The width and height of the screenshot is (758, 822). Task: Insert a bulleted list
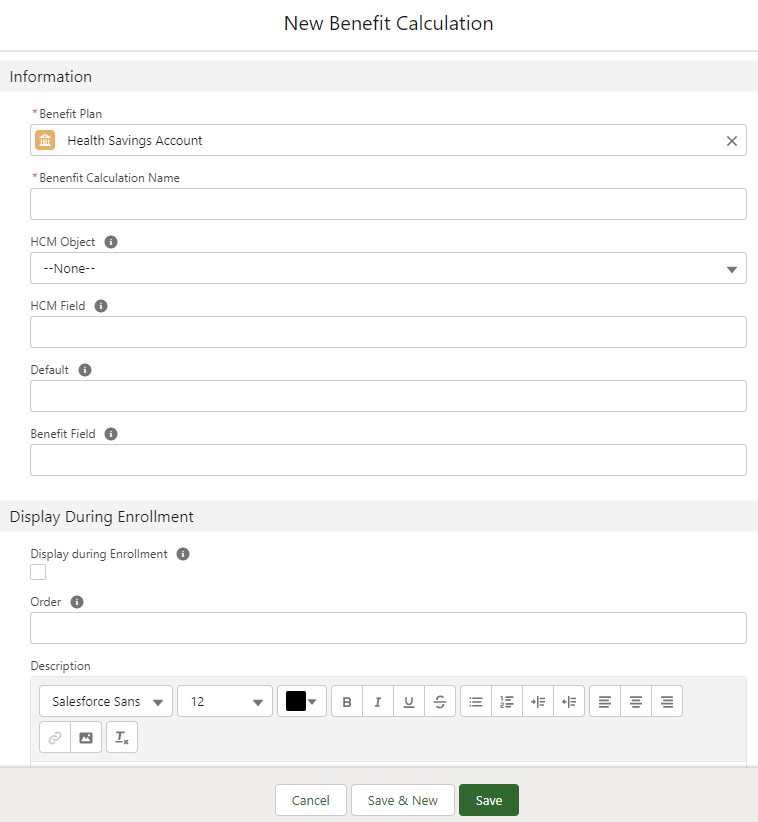[476, 701]
